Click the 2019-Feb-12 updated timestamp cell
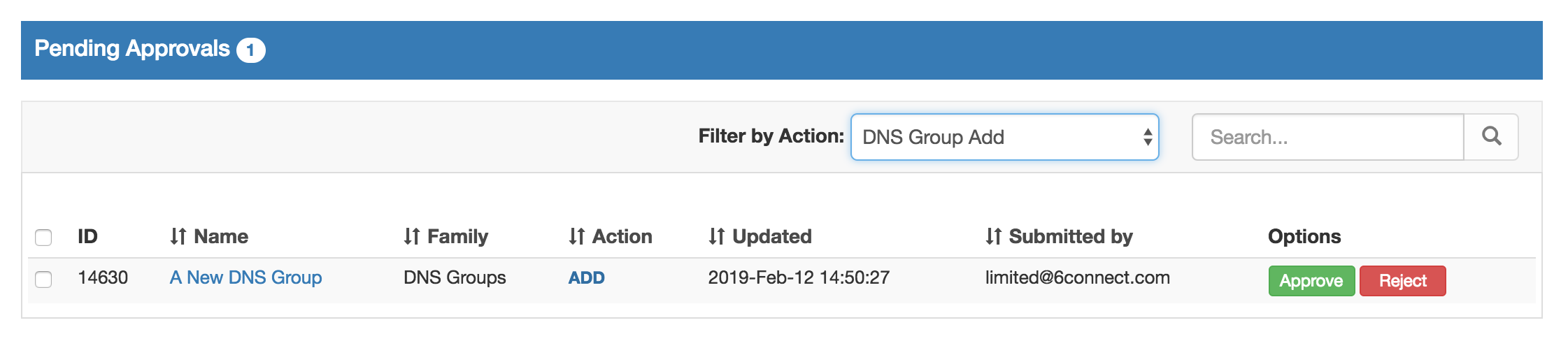 coord(799,277)
